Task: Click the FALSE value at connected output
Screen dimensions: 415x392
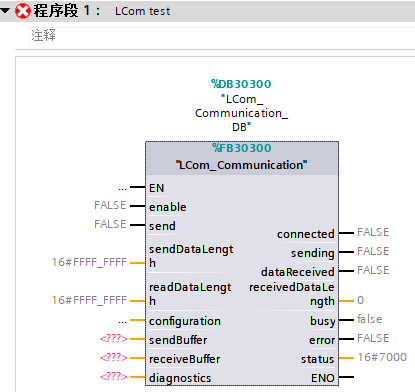Action: click(373, 232)
